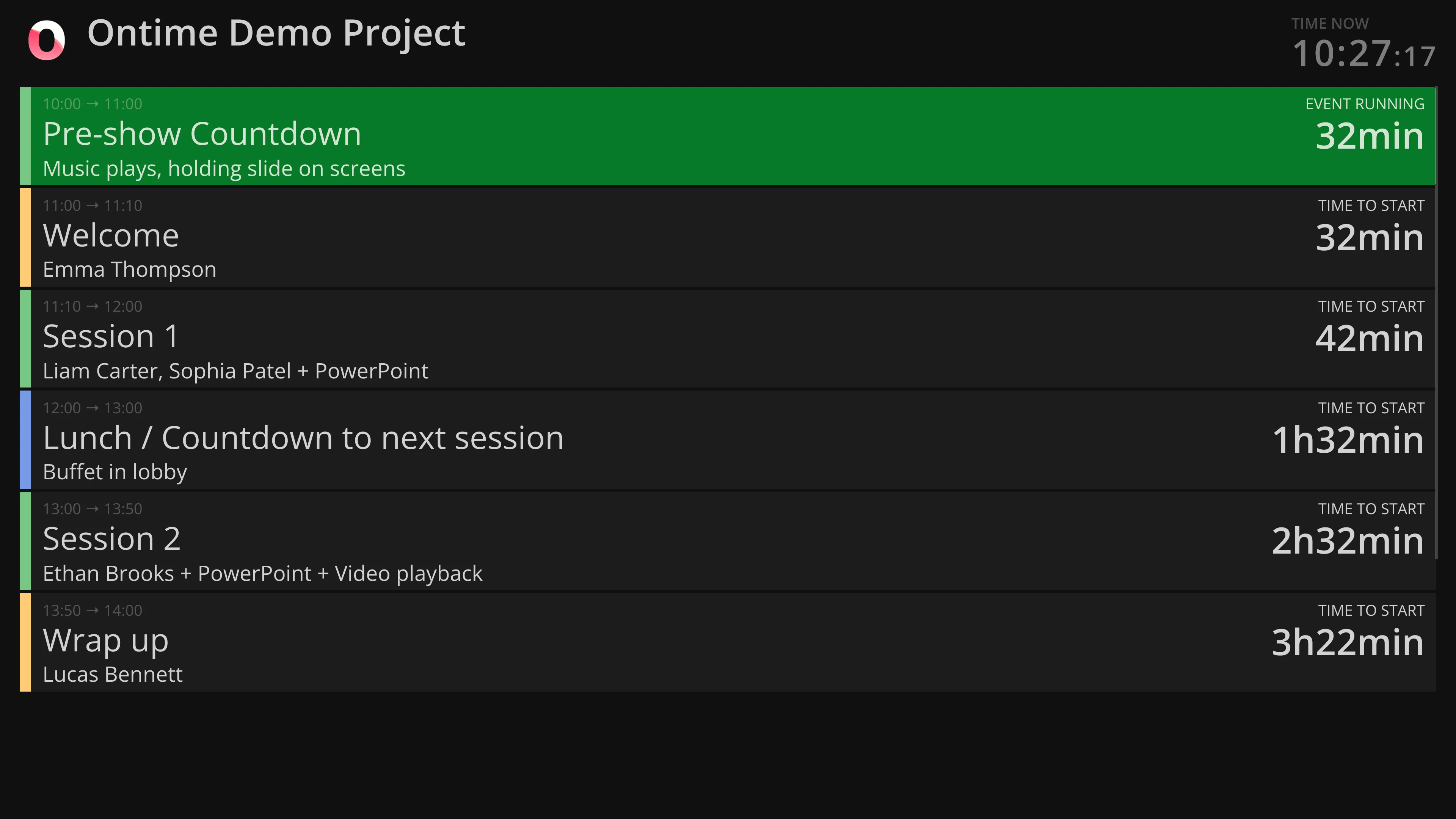Click the Ontime Demo Project title

point(276,33)
